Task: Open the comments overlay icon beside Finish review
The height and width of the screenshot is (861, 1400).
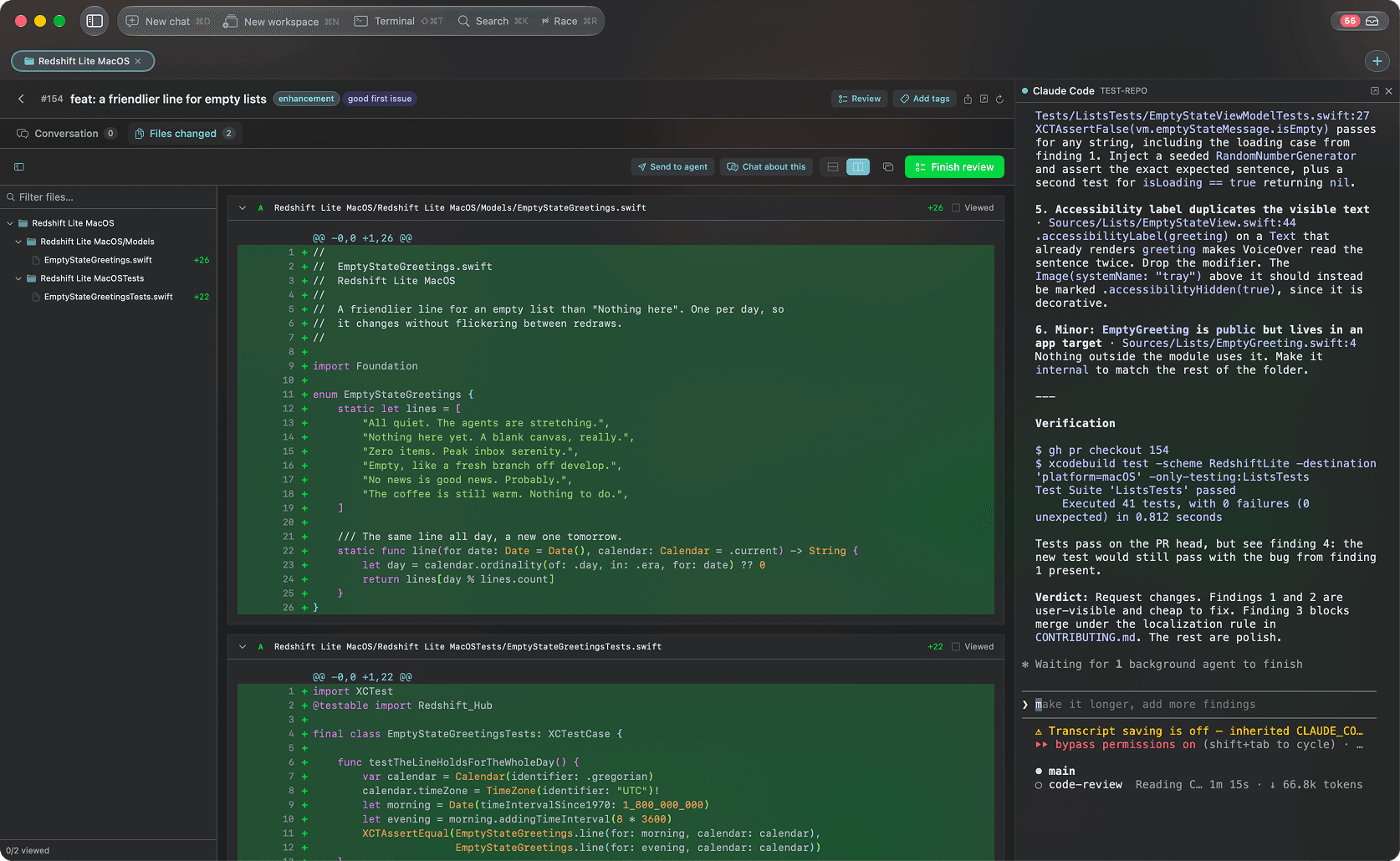Action: click(888, 167)
